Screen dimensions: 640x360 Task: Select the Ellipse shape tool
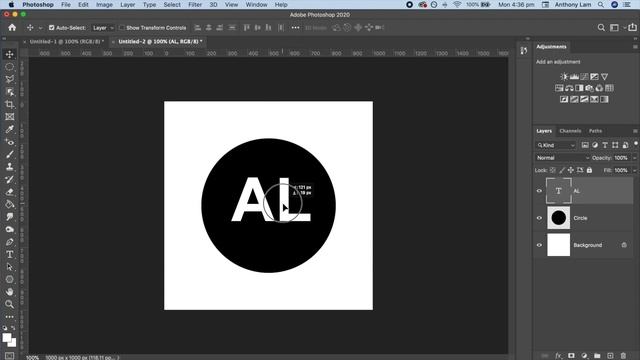point(9,280)
